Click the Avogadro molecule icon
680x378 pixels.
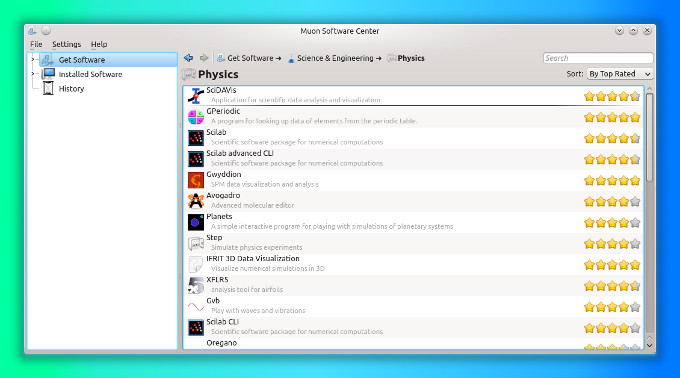click(x=196, y=201)
